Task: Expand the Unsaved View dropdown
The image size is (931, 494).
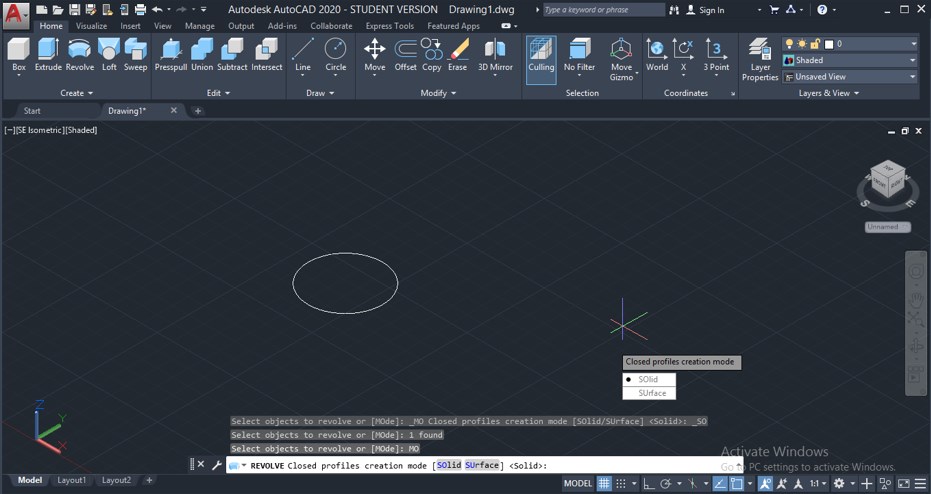Action: (851, 76)
